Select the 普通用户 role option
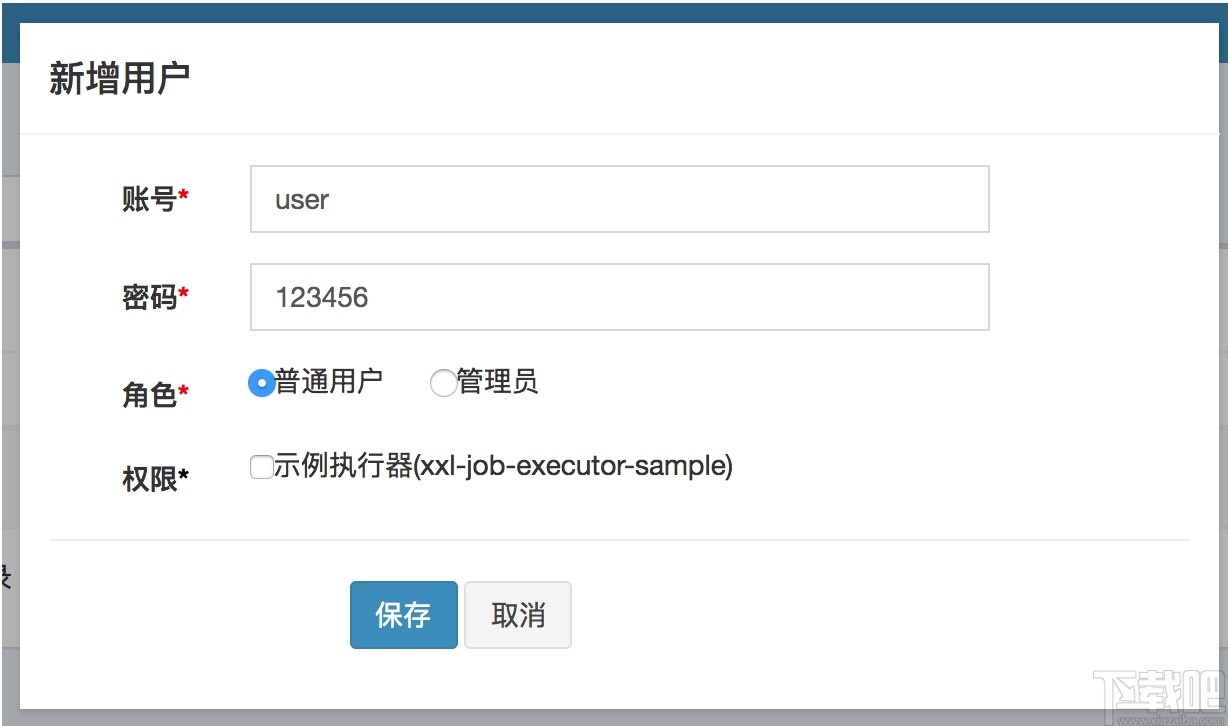This screenshot has height=726, width=1228. [260, 382]
